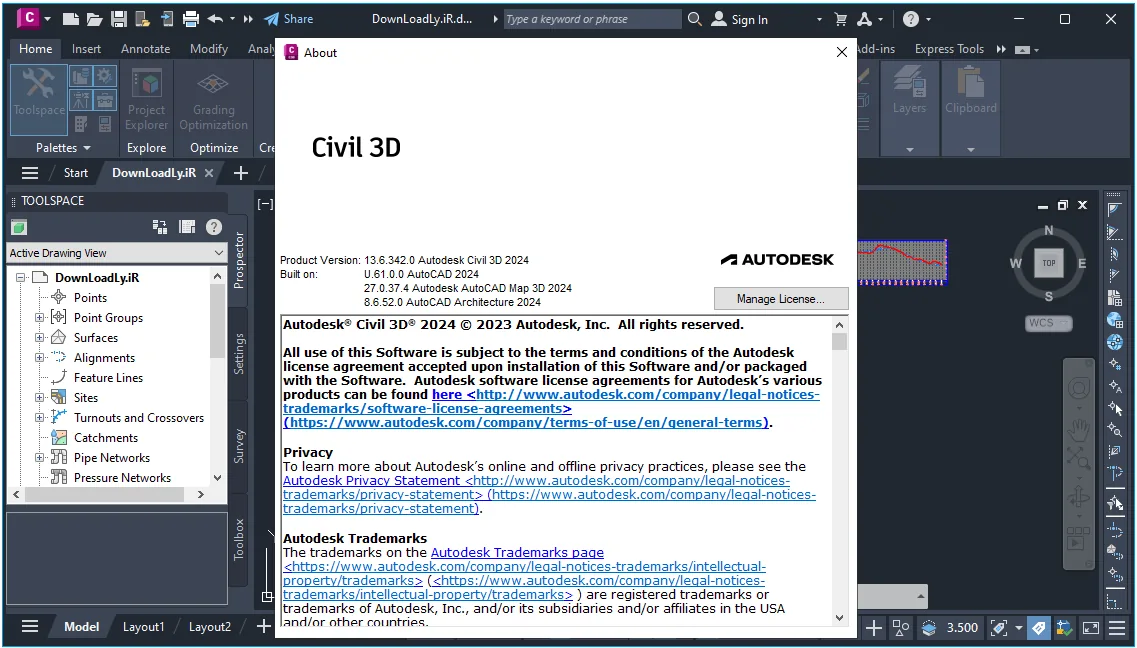Open the Autodesk Trademarks page link
Image resolution: width=1137 pixels, height=648 pixels.
517,552
